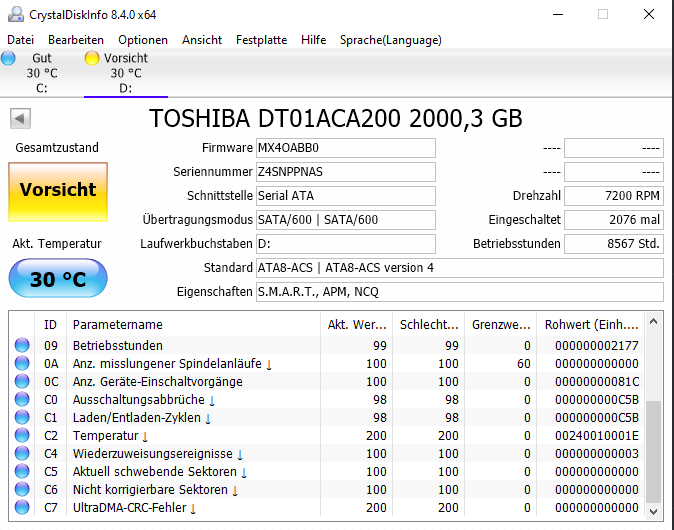Screen dimensions: 674x530
Task: Click the Drehzahl value 7200 RPM
Action: [614, 196]
